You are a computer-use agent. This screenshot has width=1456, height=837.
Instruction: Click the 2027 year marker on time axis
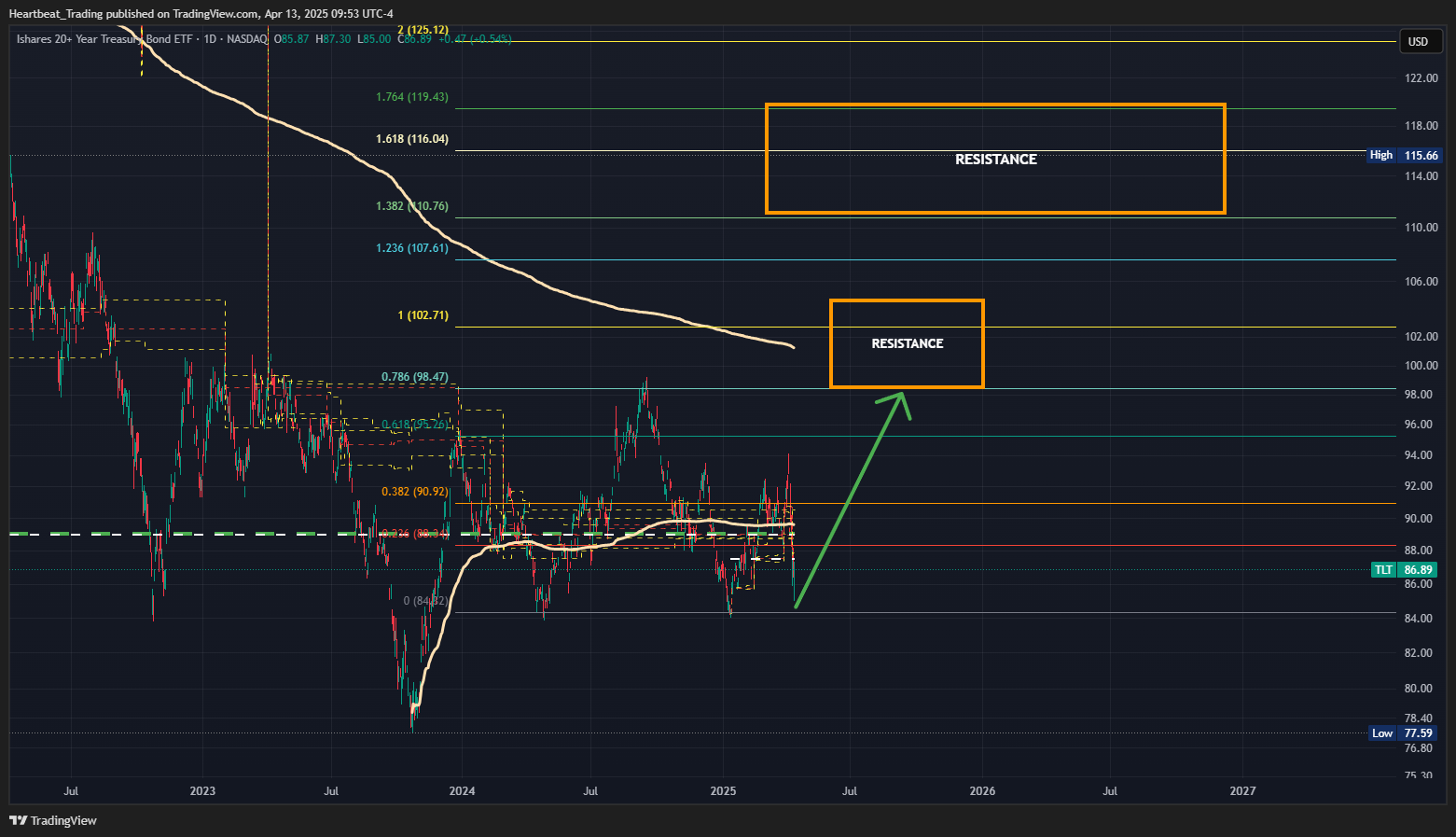tap(1242, 791)
